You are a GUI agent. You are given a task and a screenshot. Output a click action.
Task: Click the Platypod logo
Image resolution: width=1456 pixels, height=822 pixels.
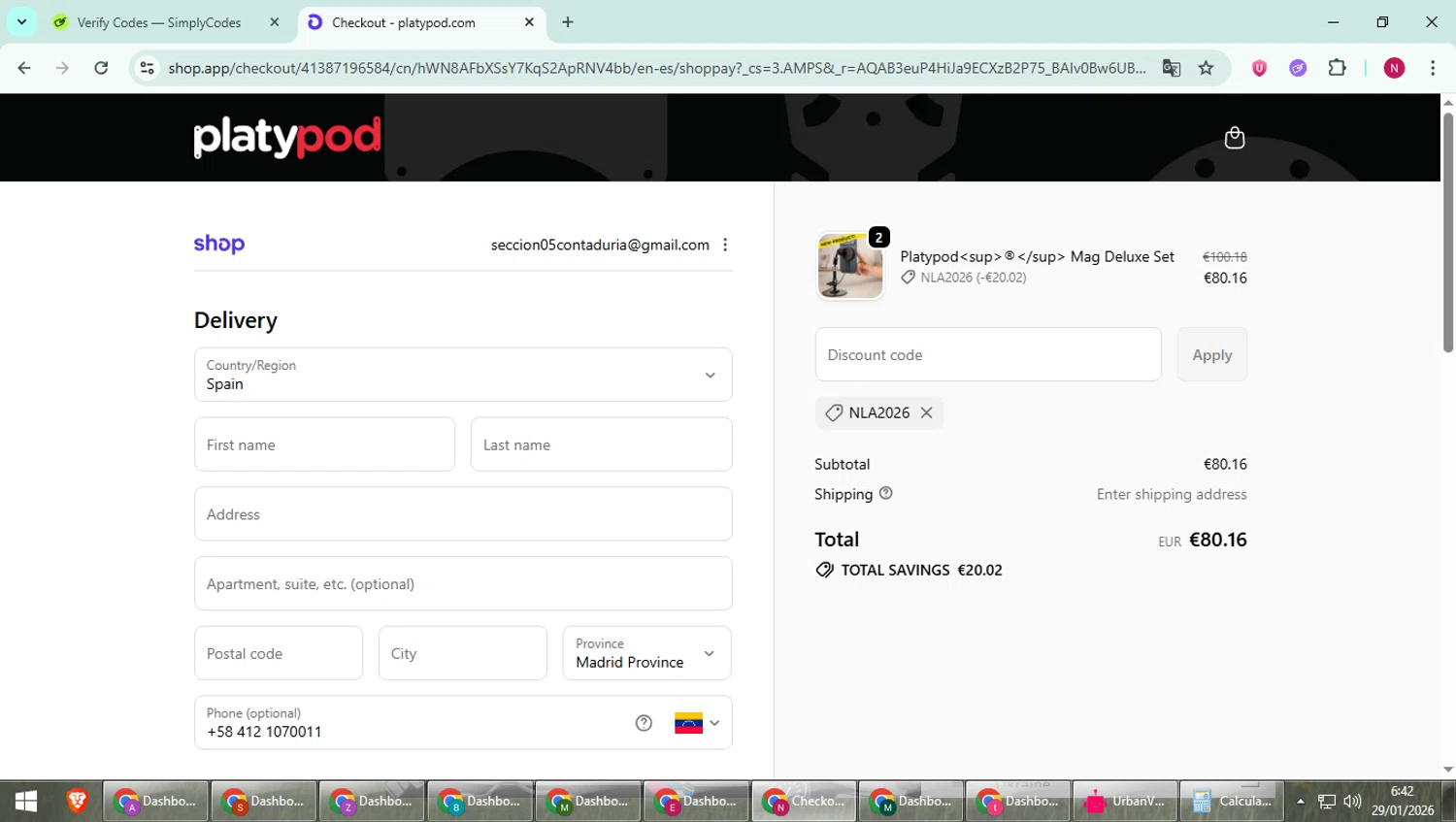pyautogui.click(x=287, y=137)
